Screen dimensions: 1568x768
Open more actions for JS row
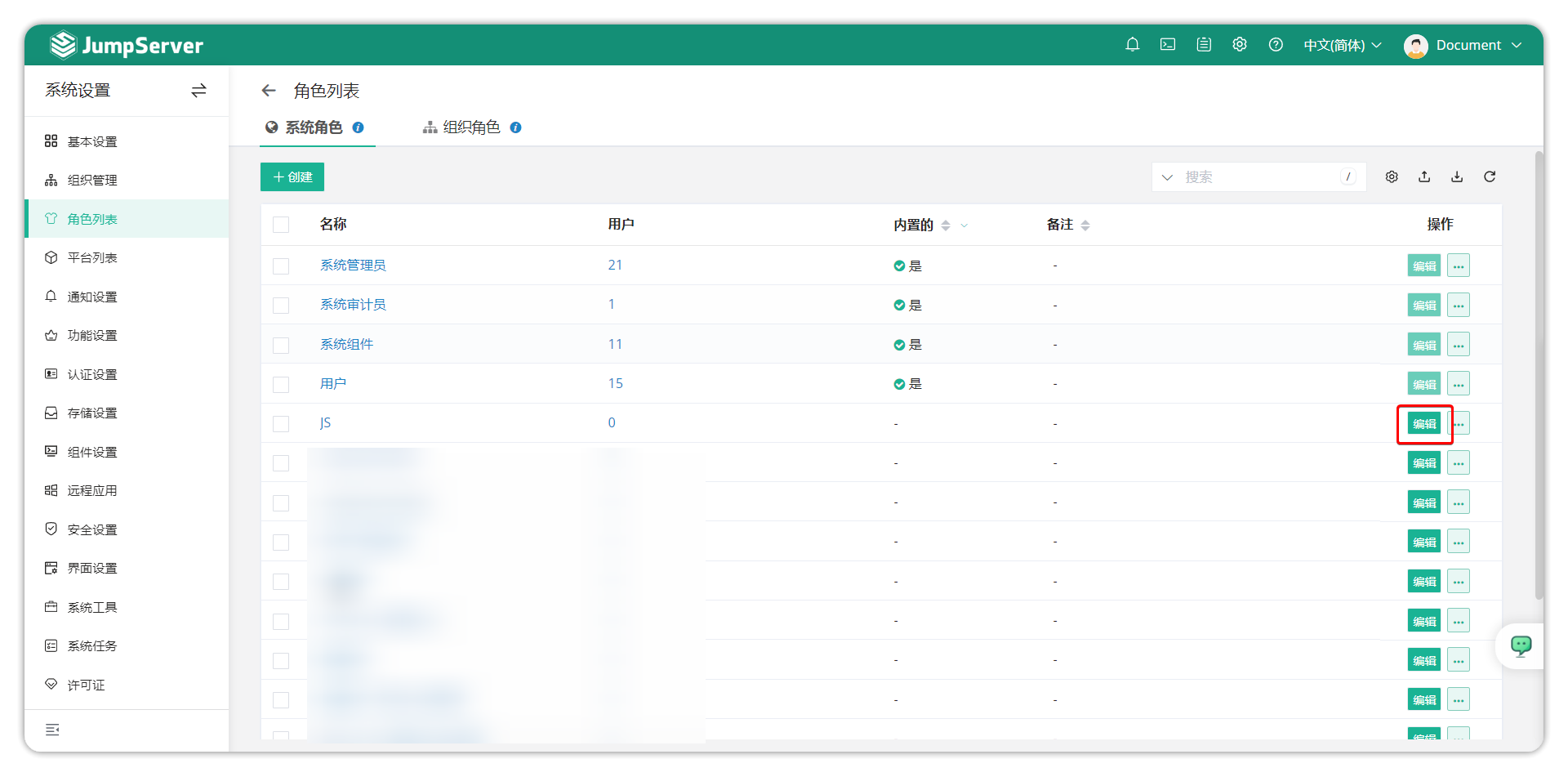tap(1459, 423)
